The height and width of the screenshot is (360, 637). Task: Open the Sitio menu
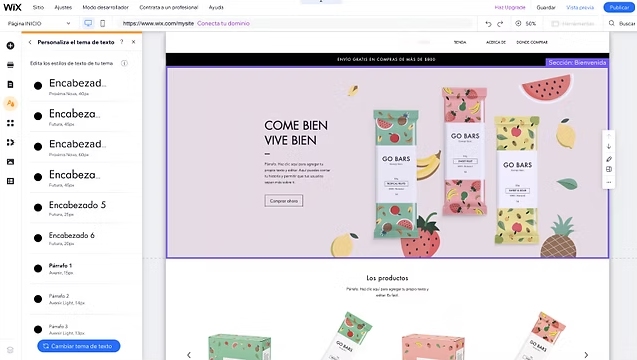click(x=38, y=7)
